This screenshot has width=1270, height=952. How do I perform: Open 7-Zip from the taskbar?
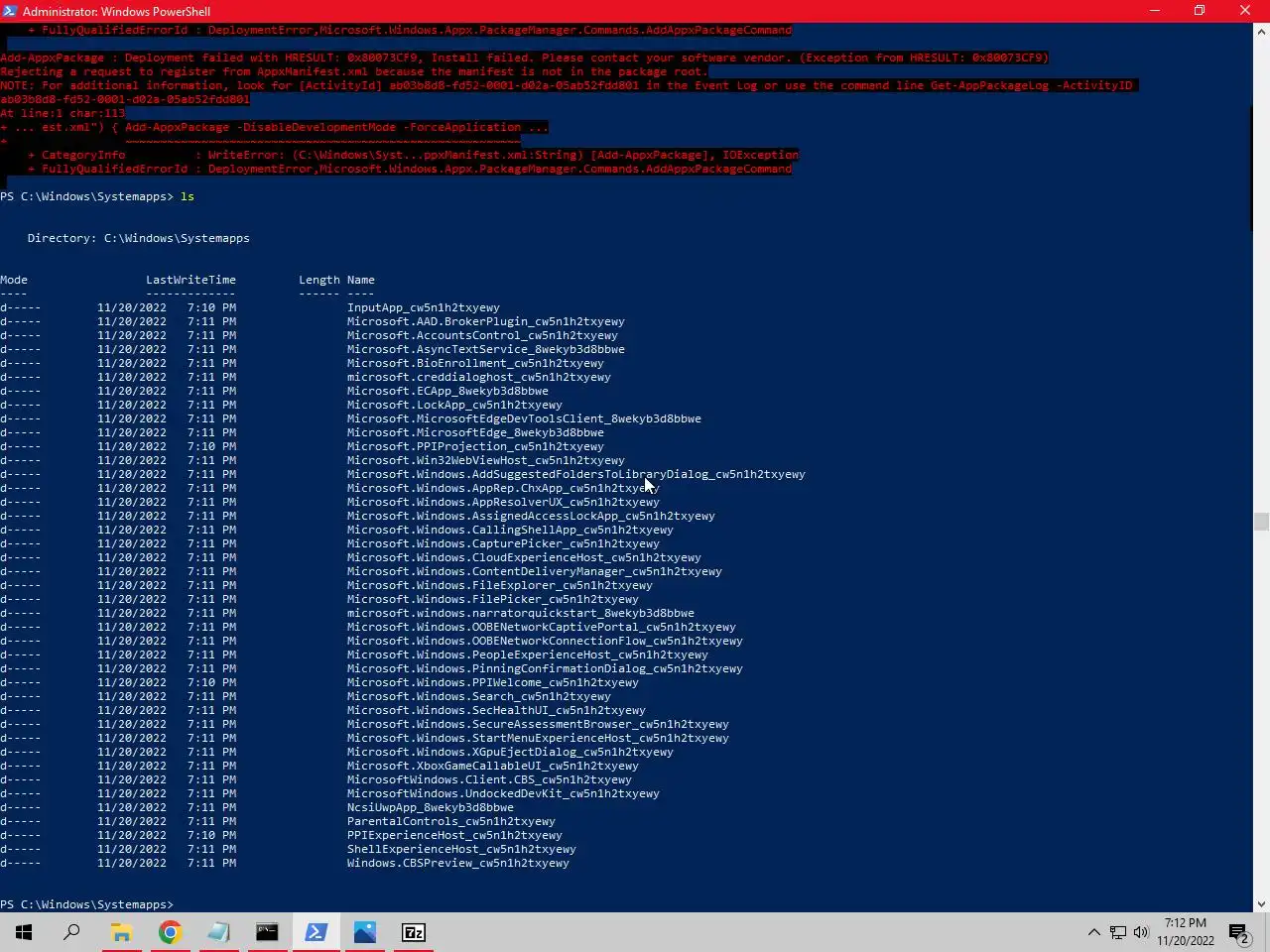pyautogui.click(x=413, y=932)
